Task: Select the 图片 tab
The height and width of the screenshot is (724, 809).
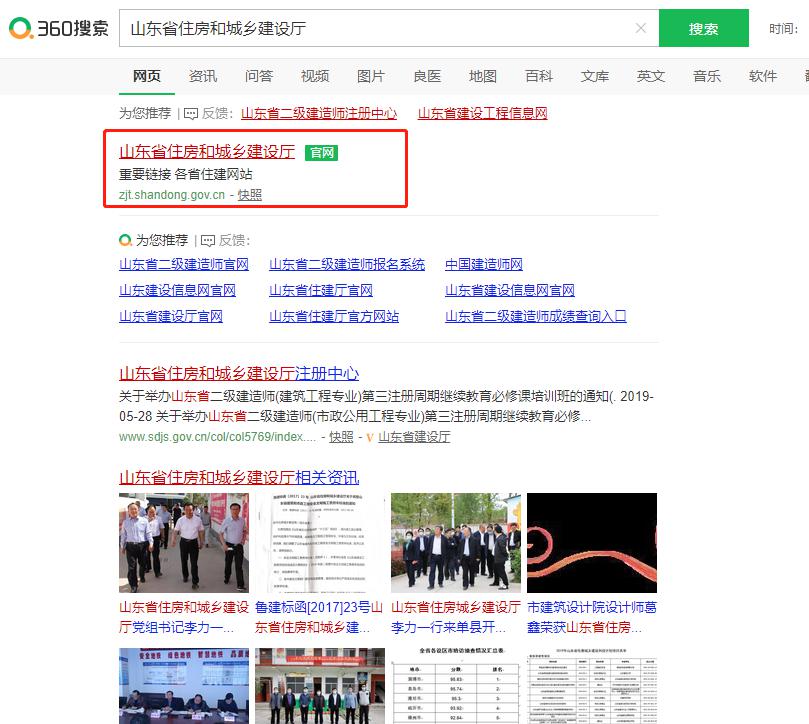Action: [x=371, y=76]
